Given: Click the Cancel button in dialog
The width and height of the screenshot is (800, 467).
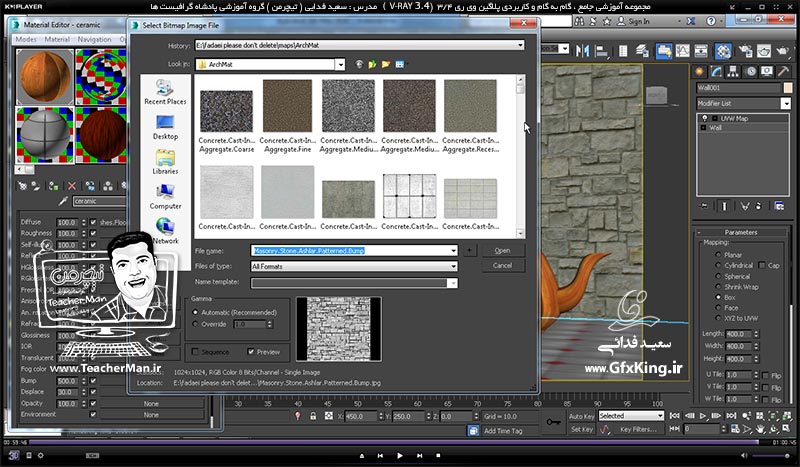Looking at the screenshot, I should pyautogui.click(x=502, y=265).
